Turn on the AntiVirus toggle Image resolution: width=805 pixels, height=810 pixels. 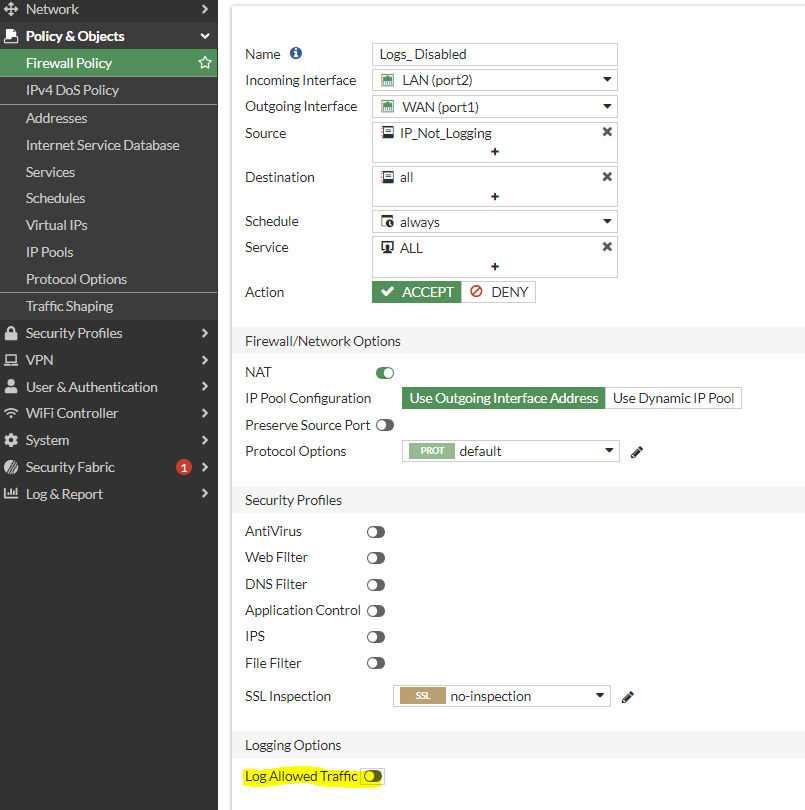pyautogui.click(x=376, y=532)
